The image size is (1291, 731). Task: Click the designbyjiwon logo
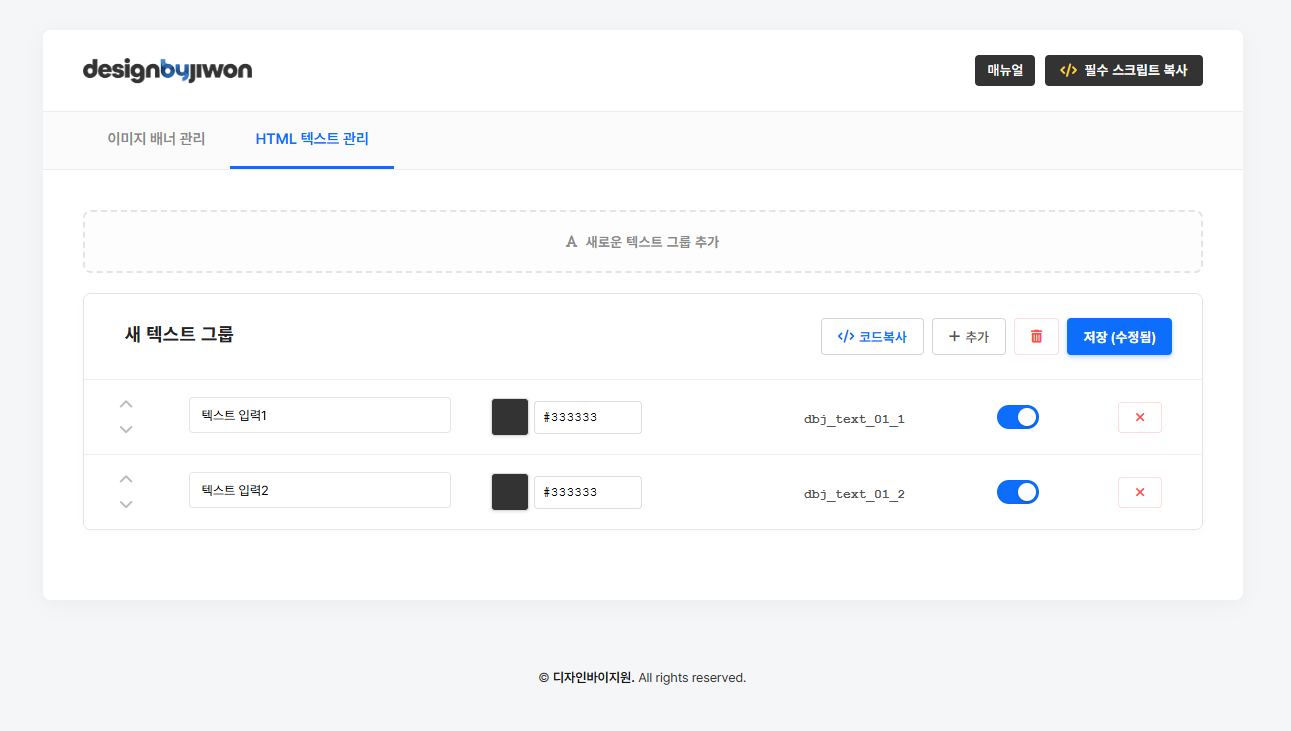pyautogui.click(x=167, y=70)
